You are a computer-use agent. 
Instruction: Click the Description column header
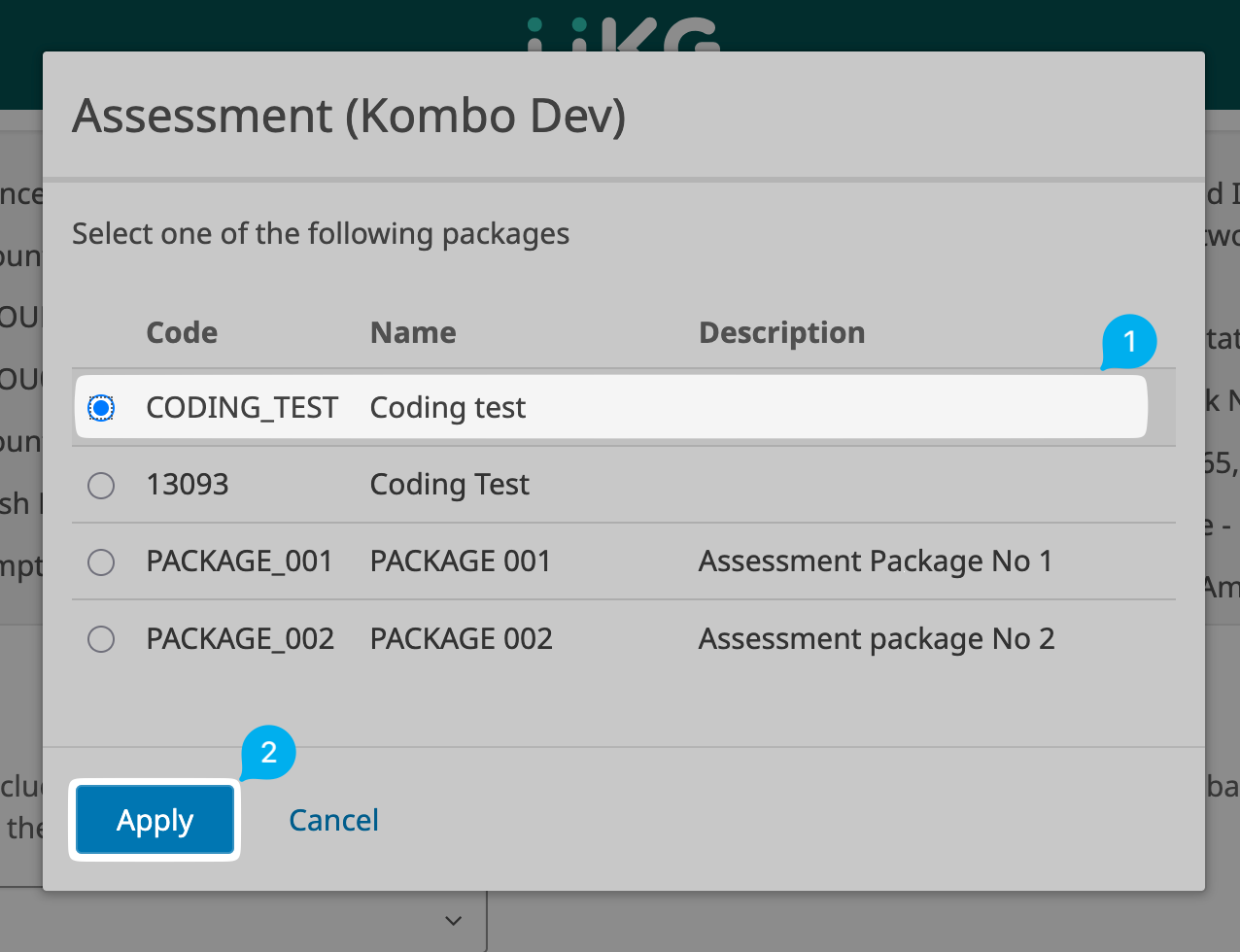pos(781,333)
